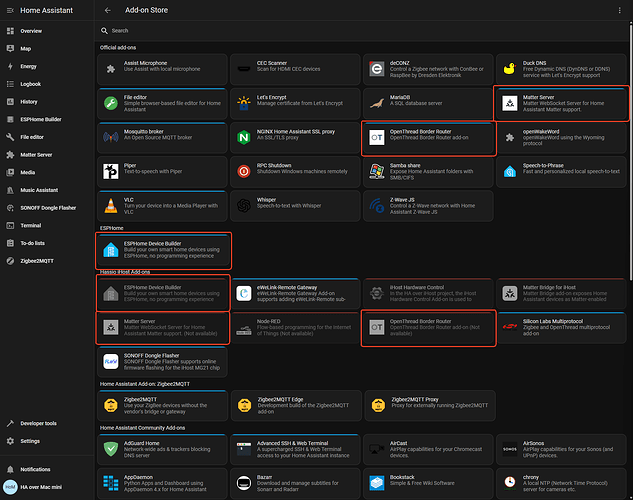The height and width of the screenshot is (500, 633).
Task: Click the Notifications bell icon
Action: point(10,469)
